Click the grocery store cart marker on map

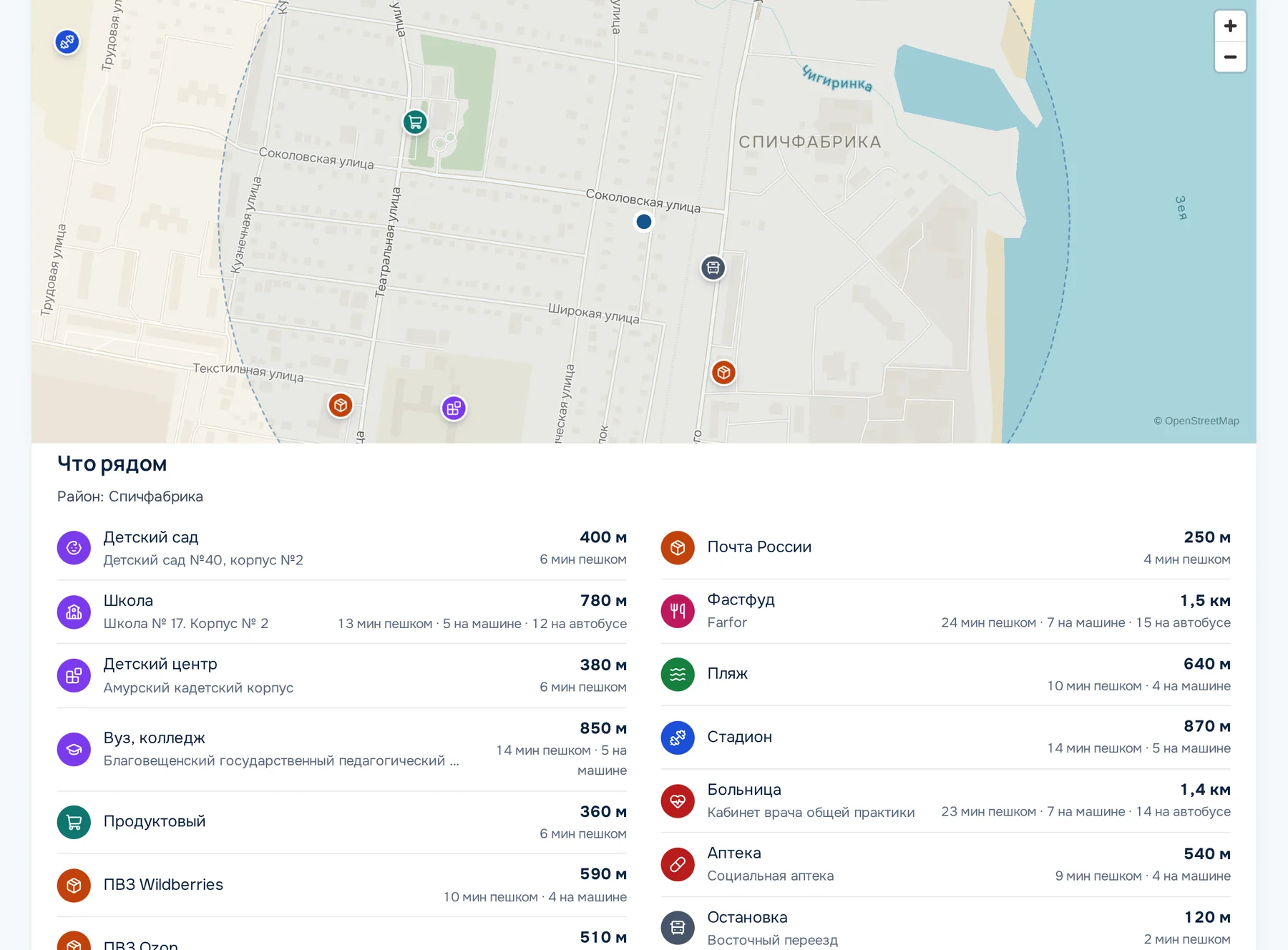point(415,122)
